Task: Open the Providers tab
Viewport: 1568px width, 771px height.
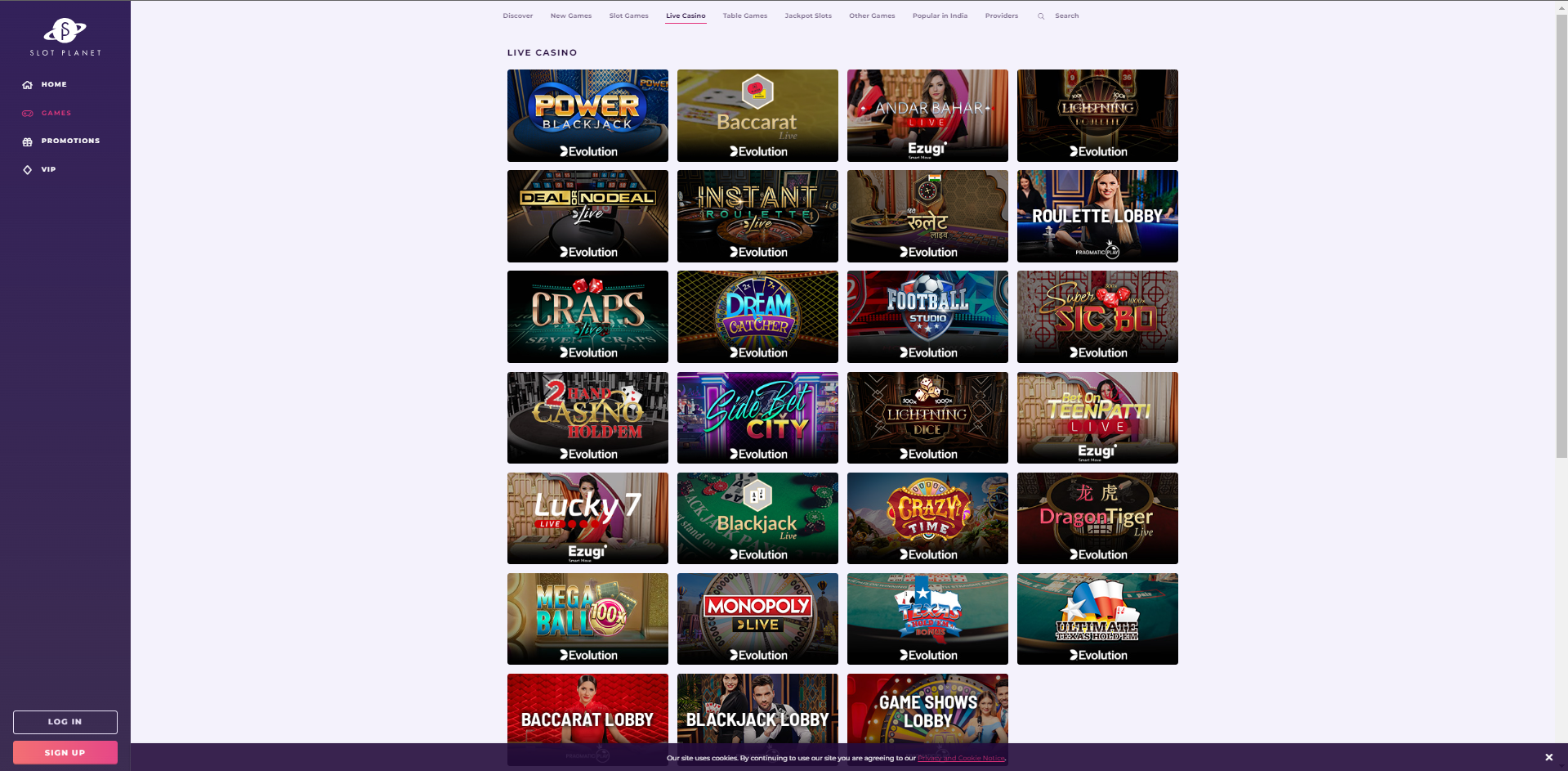Action: click(1002, 16)
